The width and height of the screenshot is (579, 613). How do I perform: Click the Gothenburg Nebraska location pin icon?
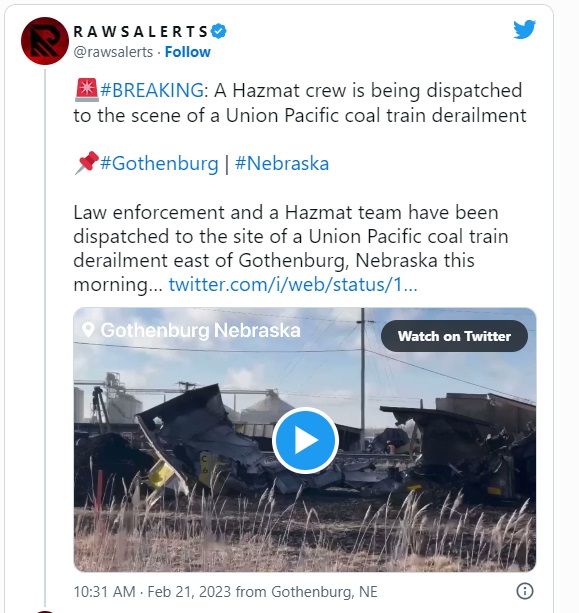(x=88, y=330)
